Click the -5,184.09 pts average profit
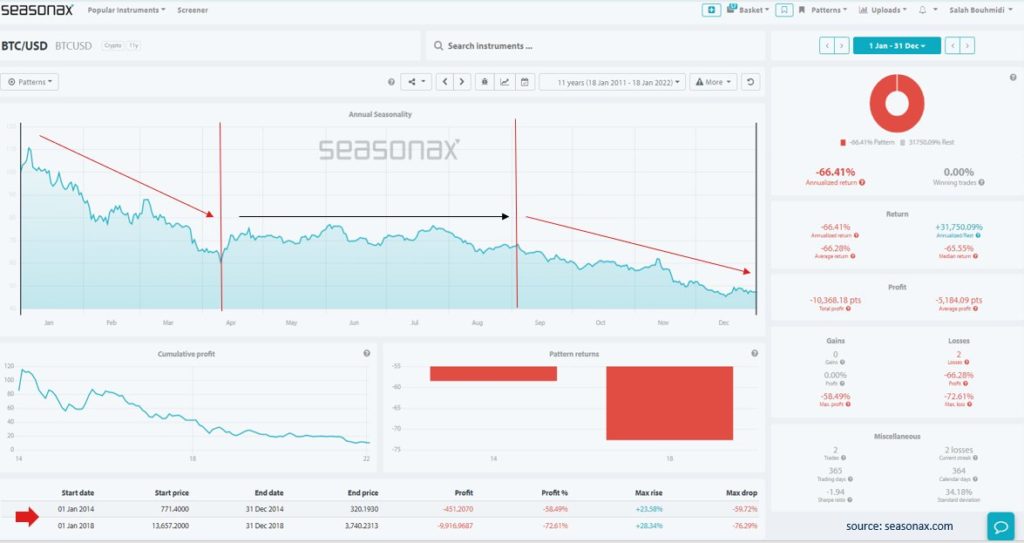The width and height of the screenshot is (1024, 543). click(958, 300)
